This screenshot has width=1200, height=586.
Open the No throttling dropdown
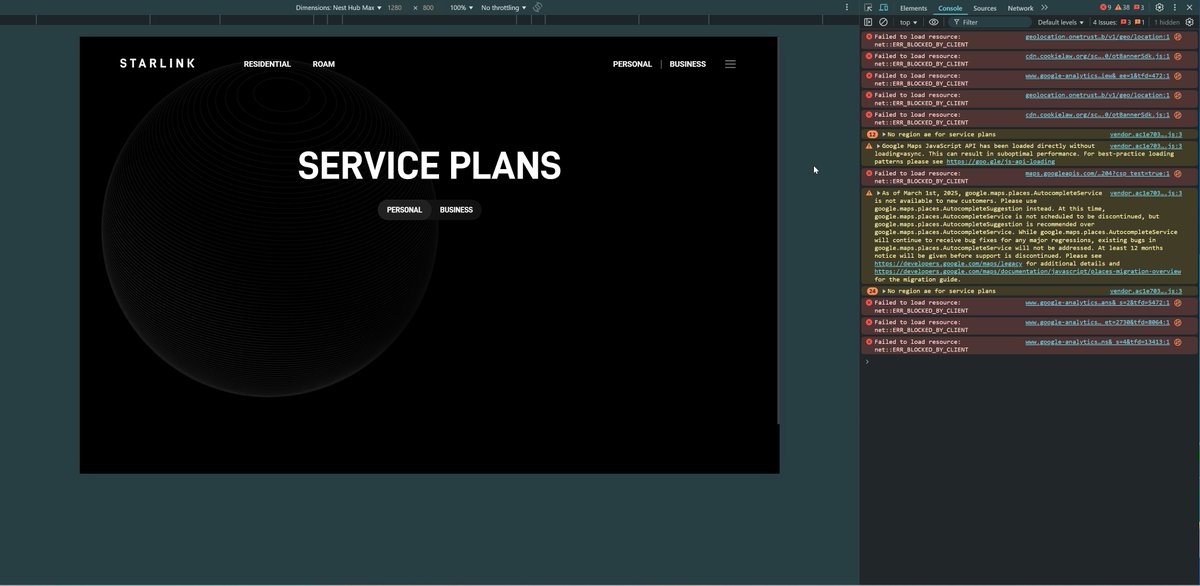503,7
